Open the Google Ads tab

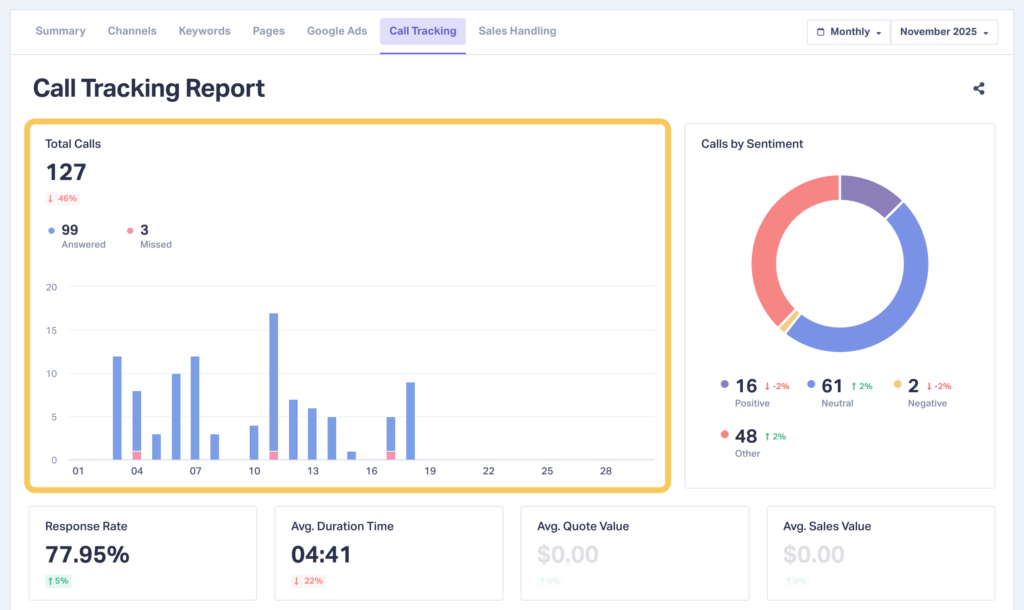point(337,31)
